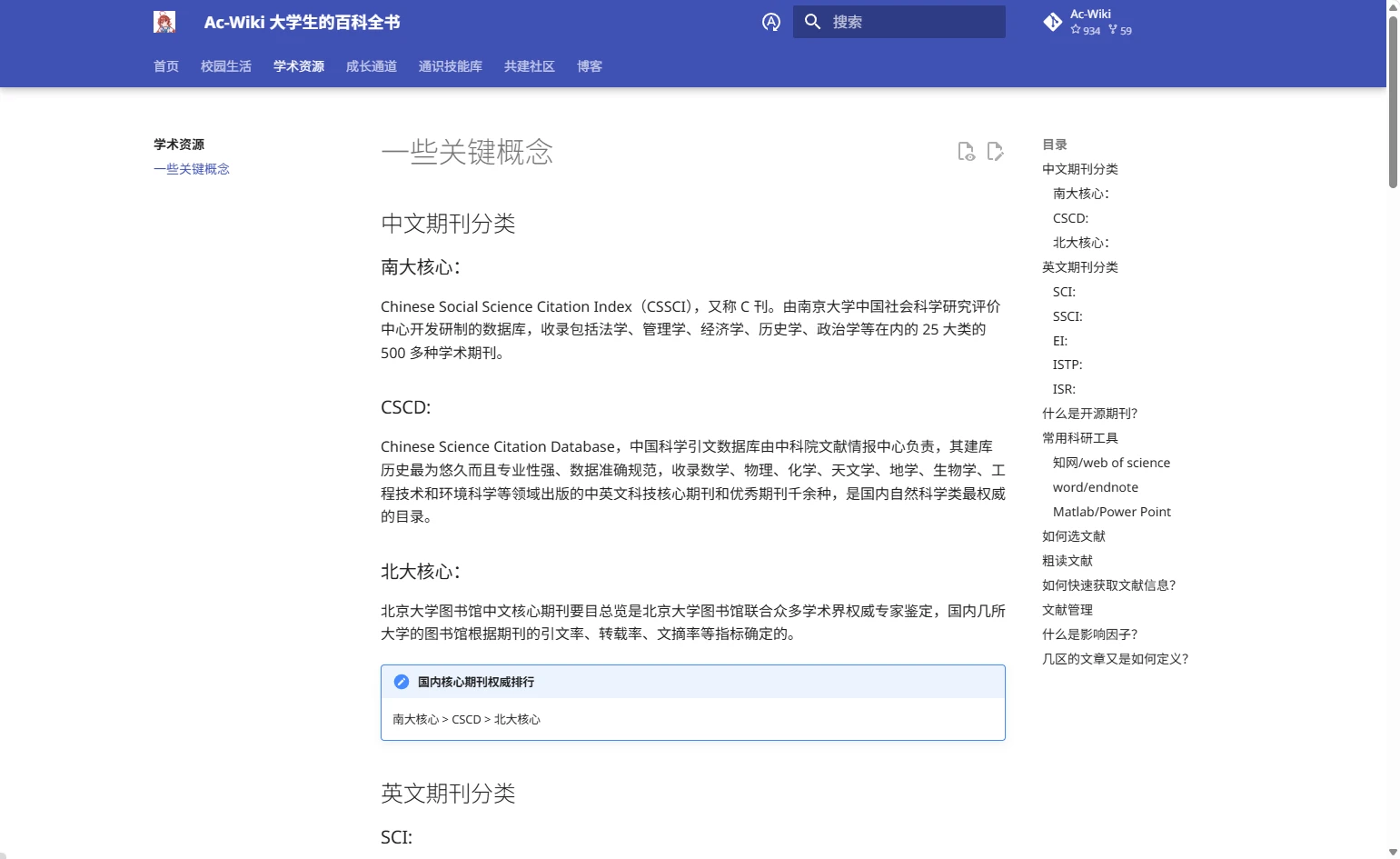Image resolution: width=1400 pixels, height=859 pixels.
Task: Click the scrollbar down arrow
Action: (1393, 852)
